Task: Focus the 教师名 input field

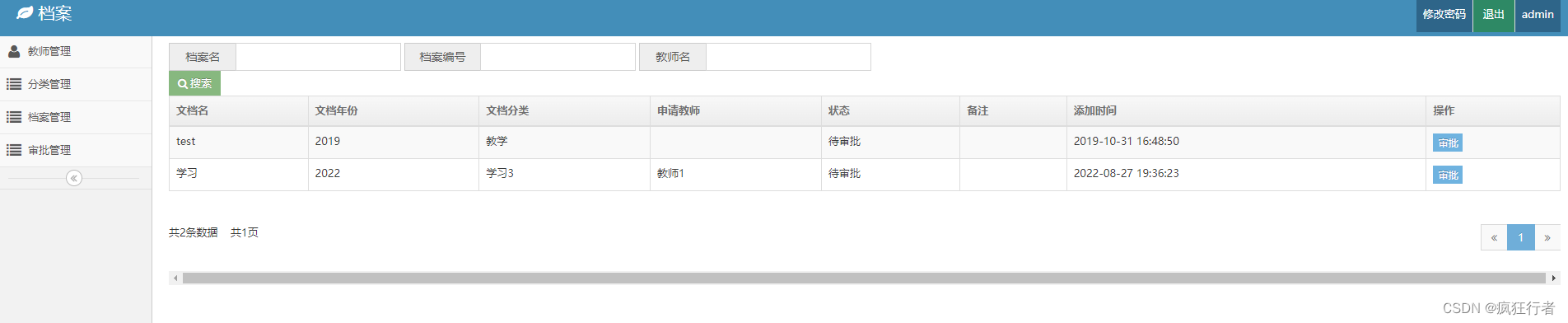Action: pyautogui.click(x=788, y=57)
